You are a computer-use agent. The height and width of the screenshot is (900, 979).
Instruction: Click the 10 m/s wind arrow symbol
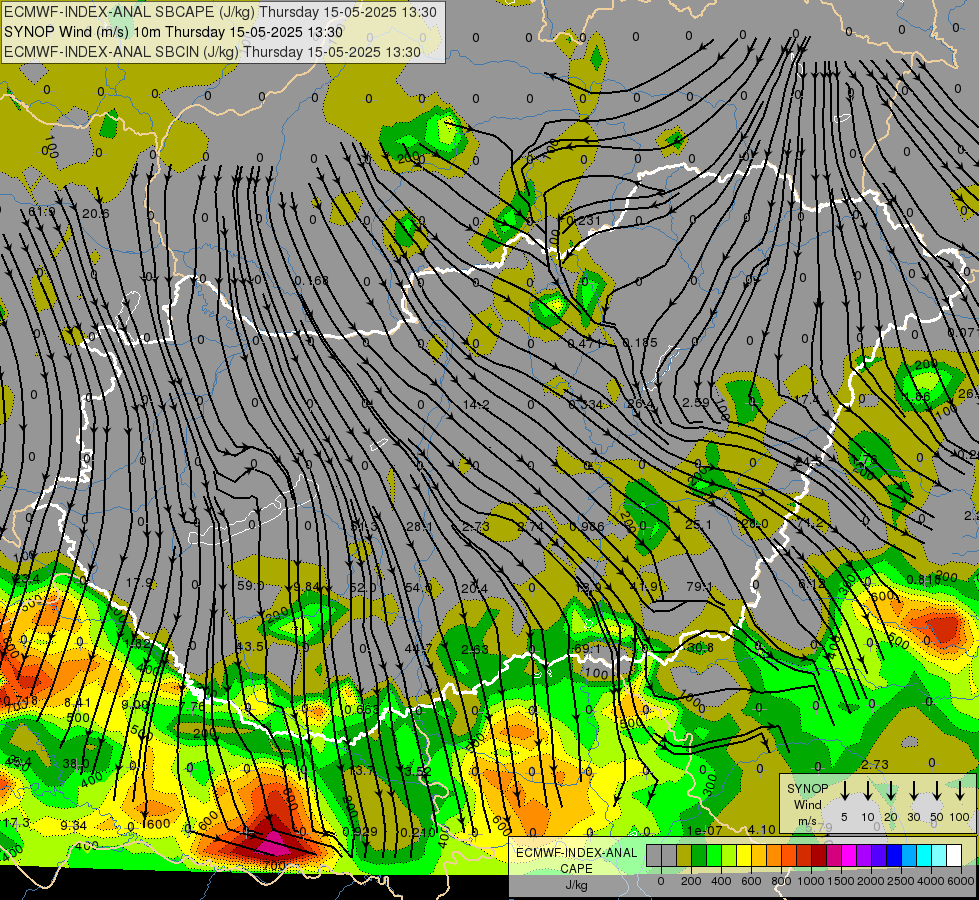click(x=868, y=791)
